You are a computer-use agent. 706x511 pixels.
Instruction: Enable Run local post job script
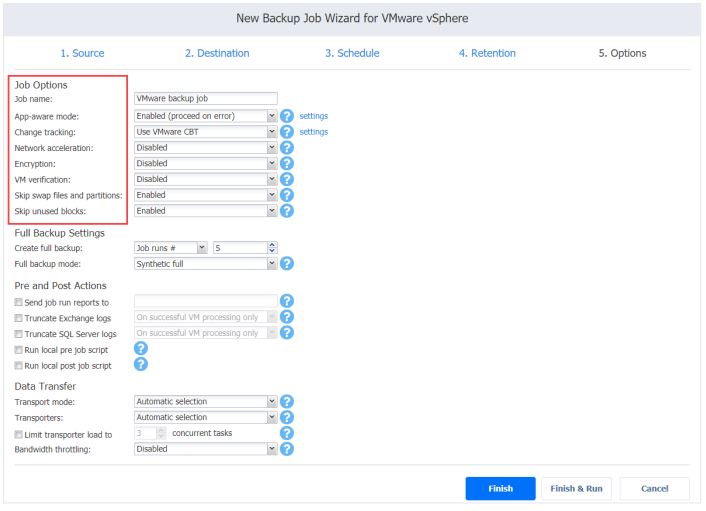[x=18, y=366]
